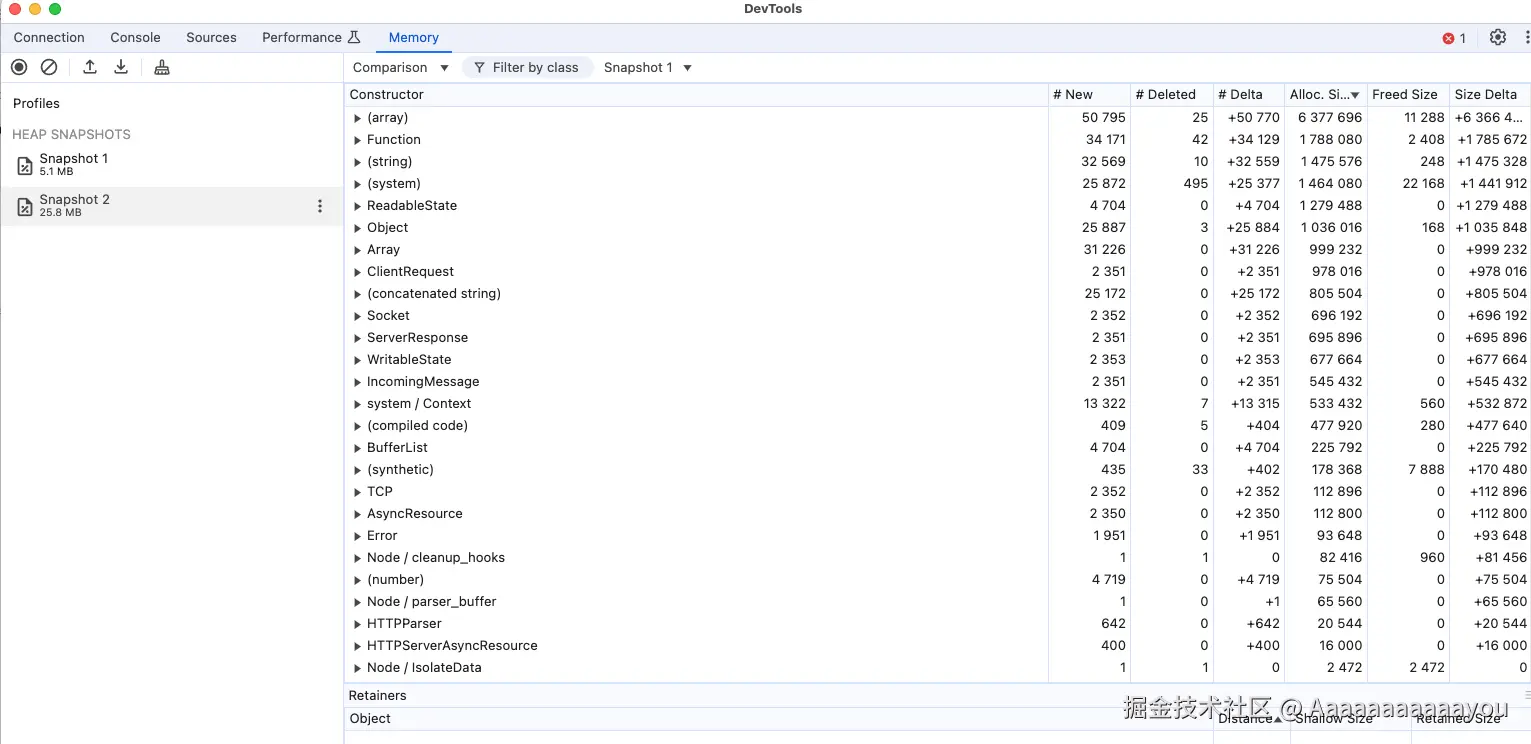Viewport: 1531px width, 744px height.
Task: Click the Snapshot 2 file icon
Action: point(25,206)
